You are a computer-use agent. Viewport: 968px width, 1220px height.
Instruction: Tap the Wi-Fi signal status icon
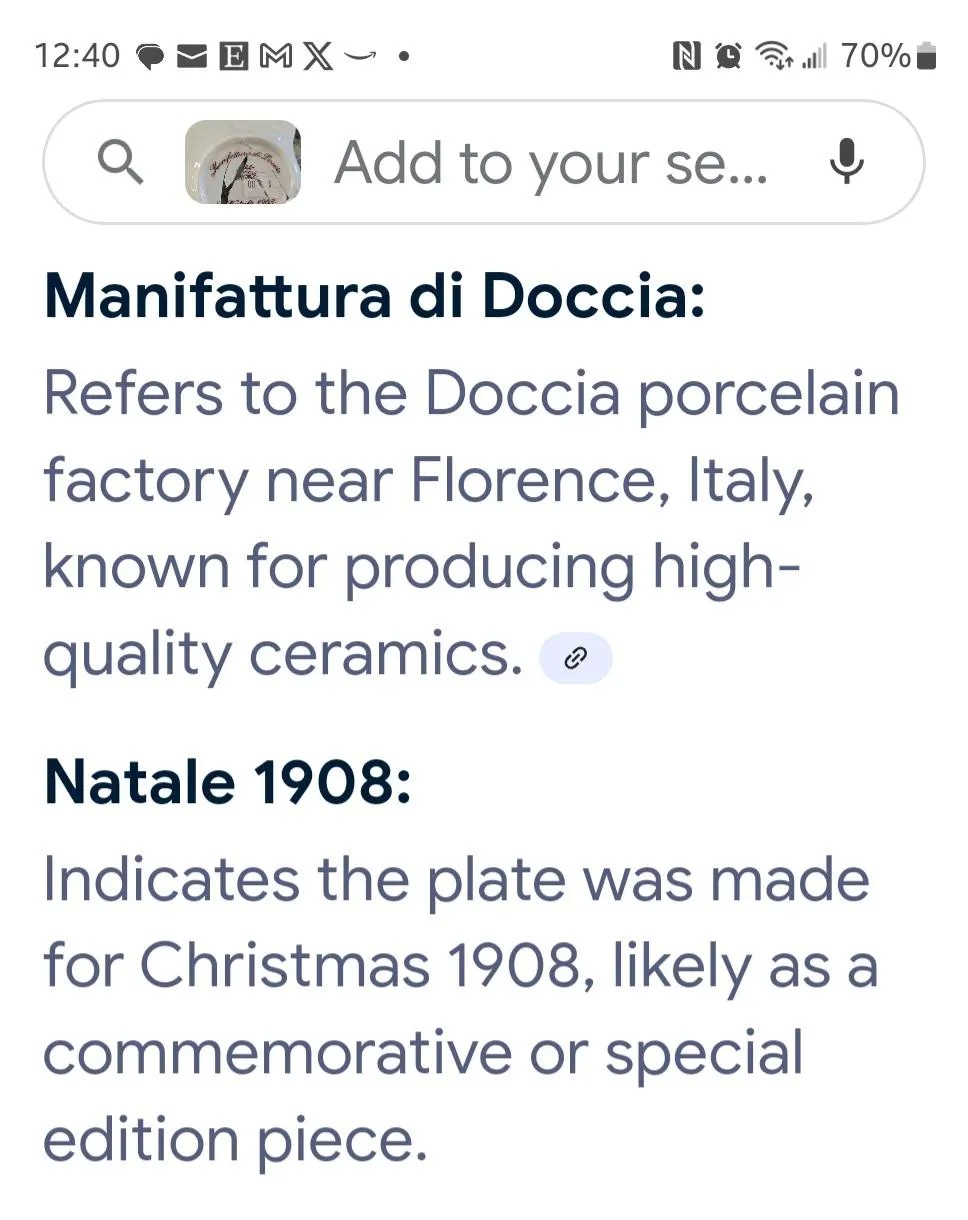[771, 56]
